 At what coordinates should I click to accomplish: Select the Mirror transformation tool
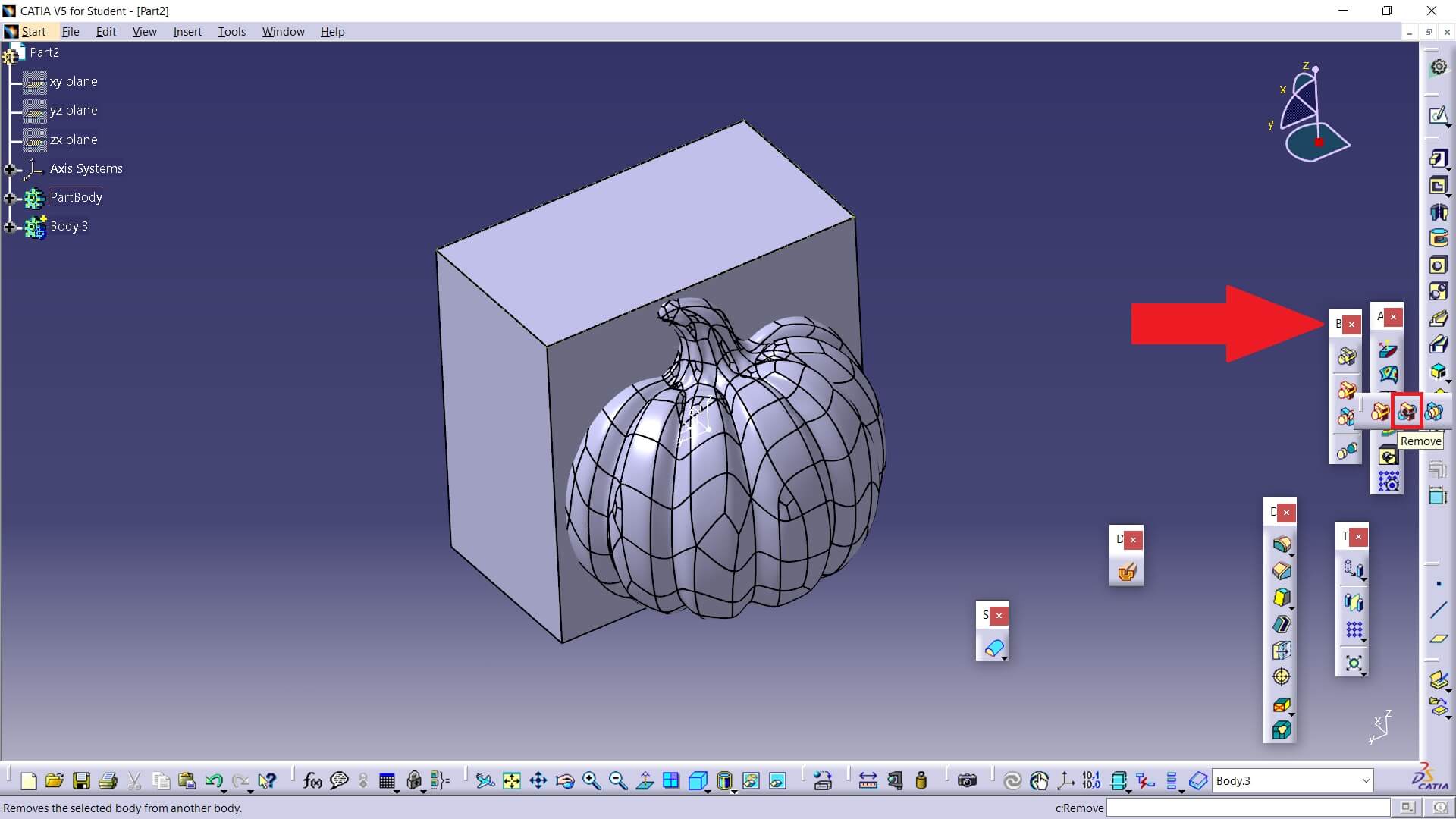1354,602
